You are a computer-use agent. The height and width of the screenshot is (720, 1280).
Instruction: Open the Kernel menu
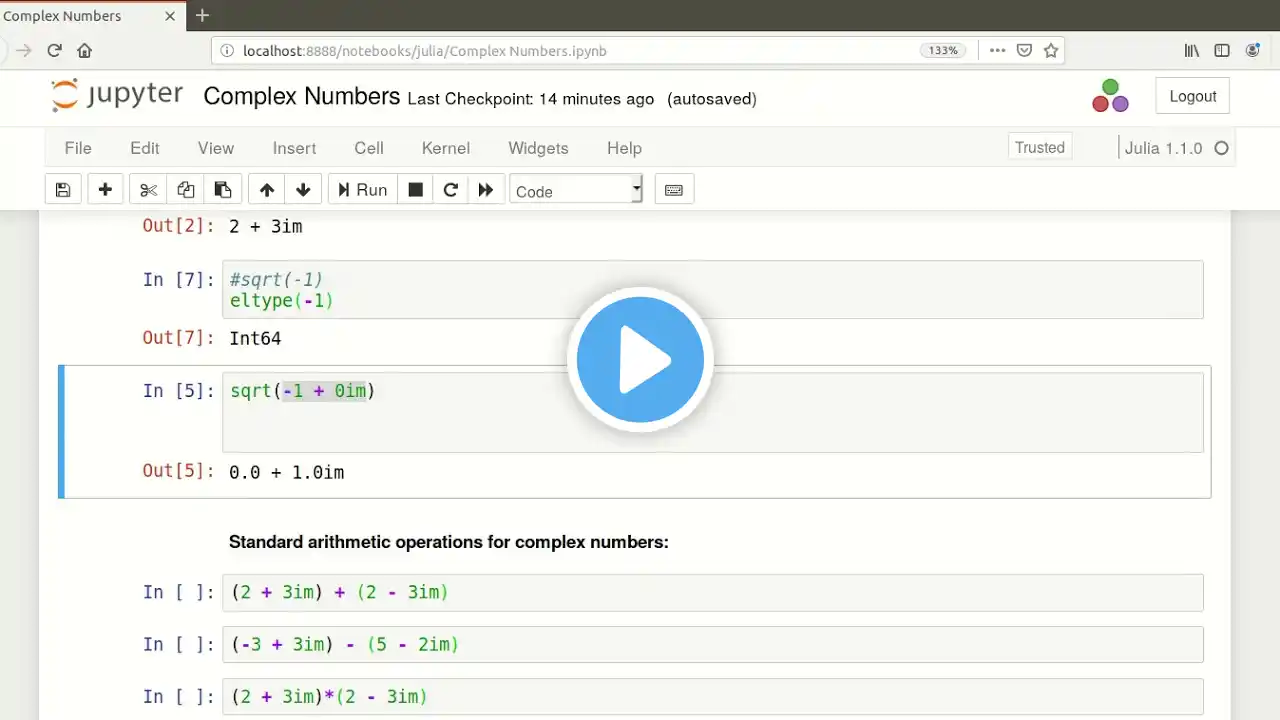446,148
